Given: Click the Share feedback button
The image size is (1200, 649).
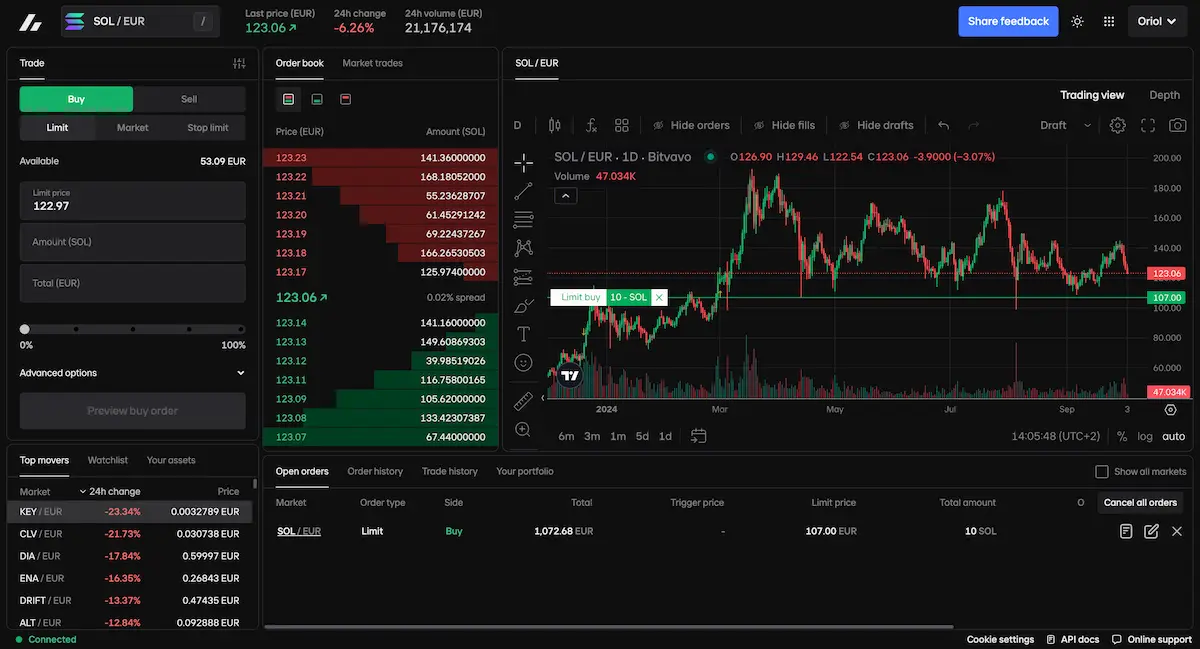Looking at the screenshot, I should tap(1008, 21).
